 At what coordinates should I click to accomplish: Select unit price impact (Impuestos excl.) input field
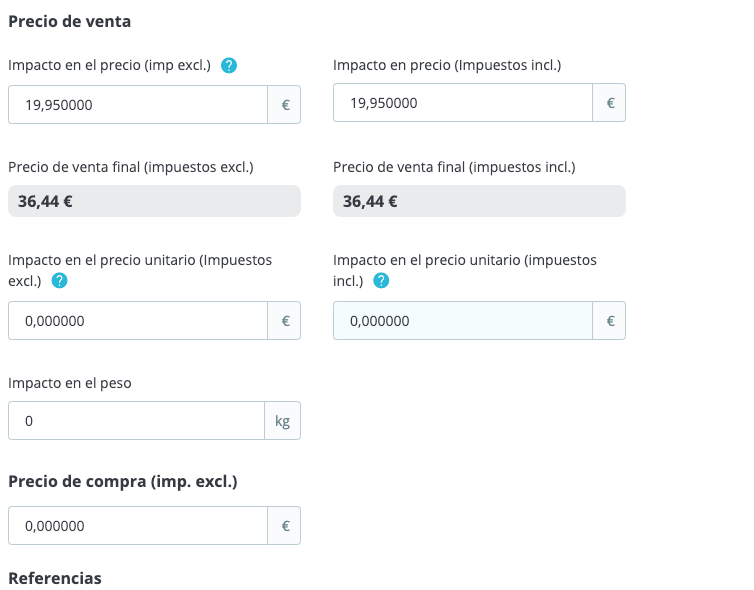pos(138,321)
